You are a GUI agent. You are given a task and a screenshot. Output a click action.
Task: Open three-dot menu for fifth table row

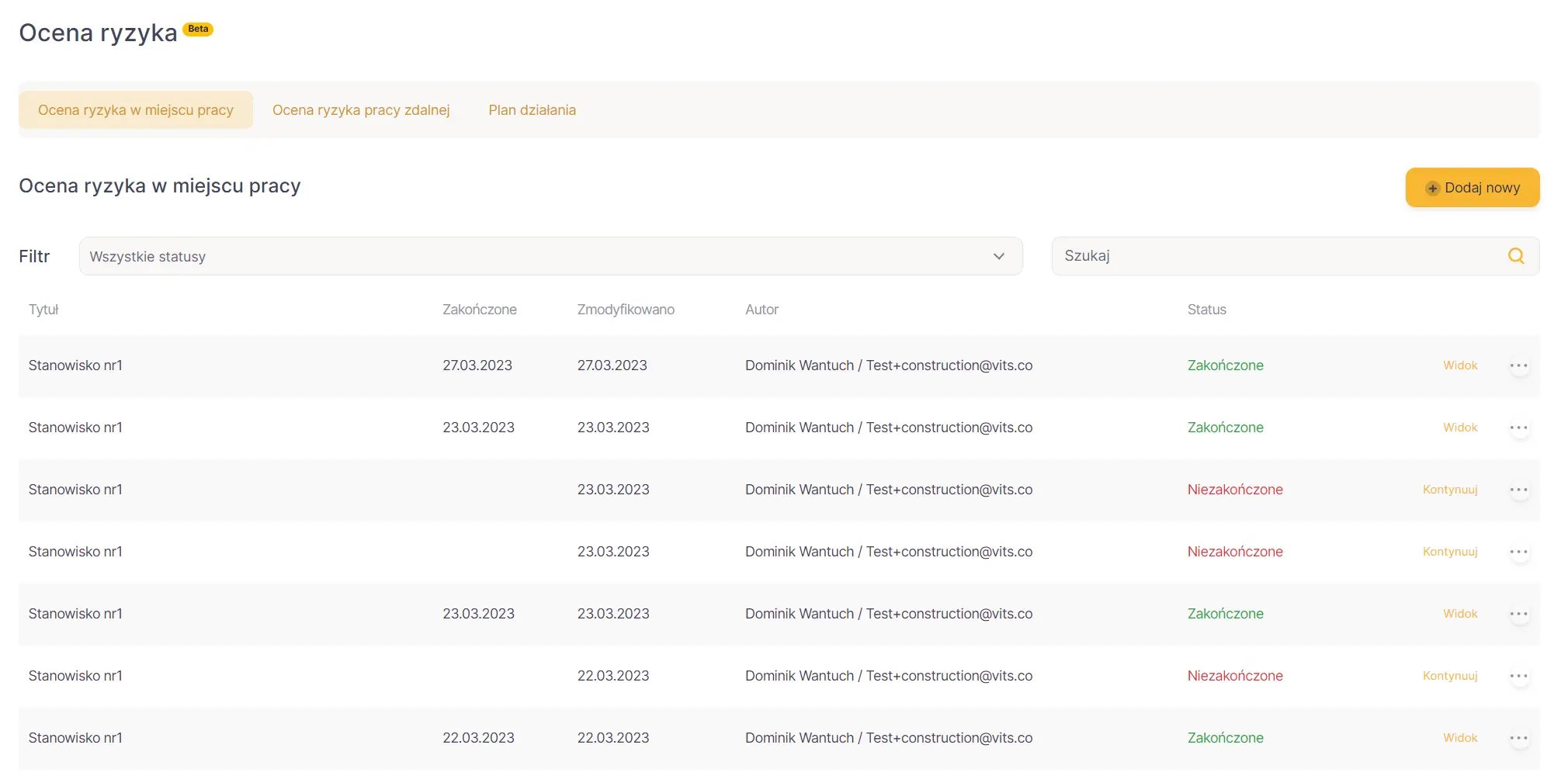pyautogui.click(x=1518, y=614)
